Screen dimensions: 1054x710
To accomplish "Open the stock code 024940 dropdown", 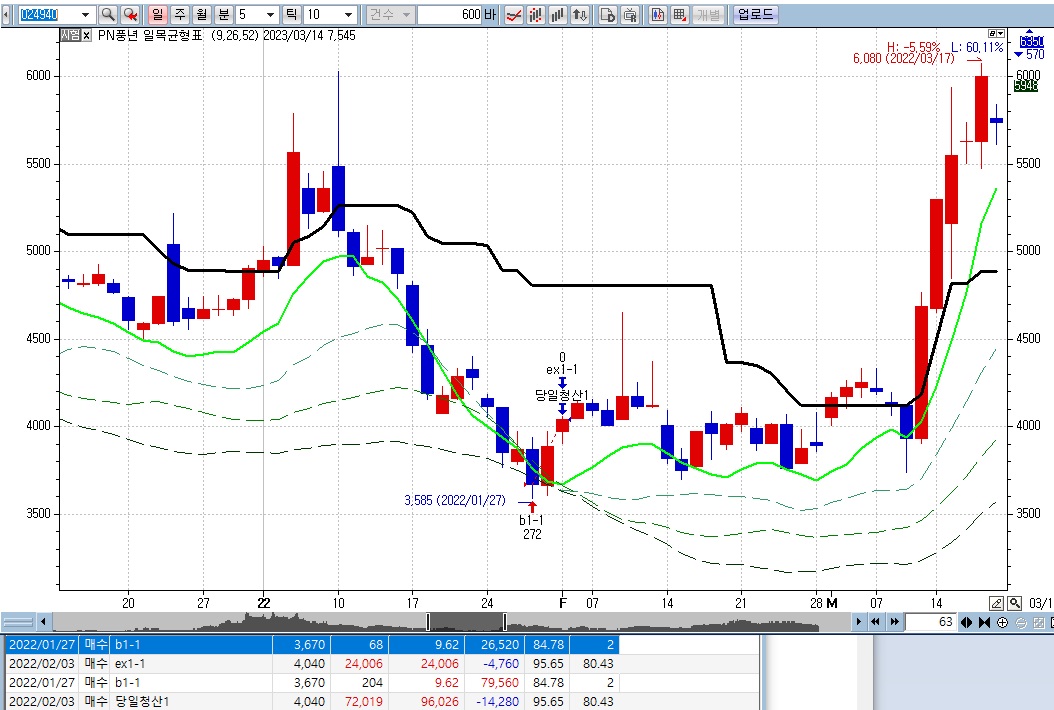I will (84, 15).
